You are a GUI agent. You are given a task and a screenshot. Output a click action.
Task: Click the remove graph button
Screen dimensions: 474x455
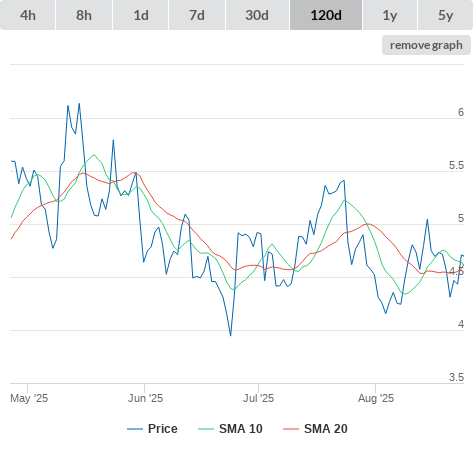(x=426, y=45)
